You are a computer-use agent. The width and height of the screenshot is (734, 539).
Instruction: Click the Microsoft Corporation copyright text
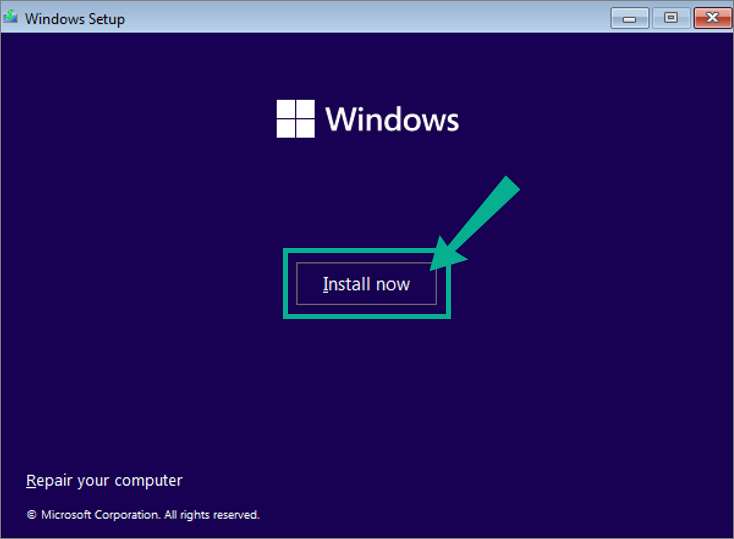click(143, 515)
